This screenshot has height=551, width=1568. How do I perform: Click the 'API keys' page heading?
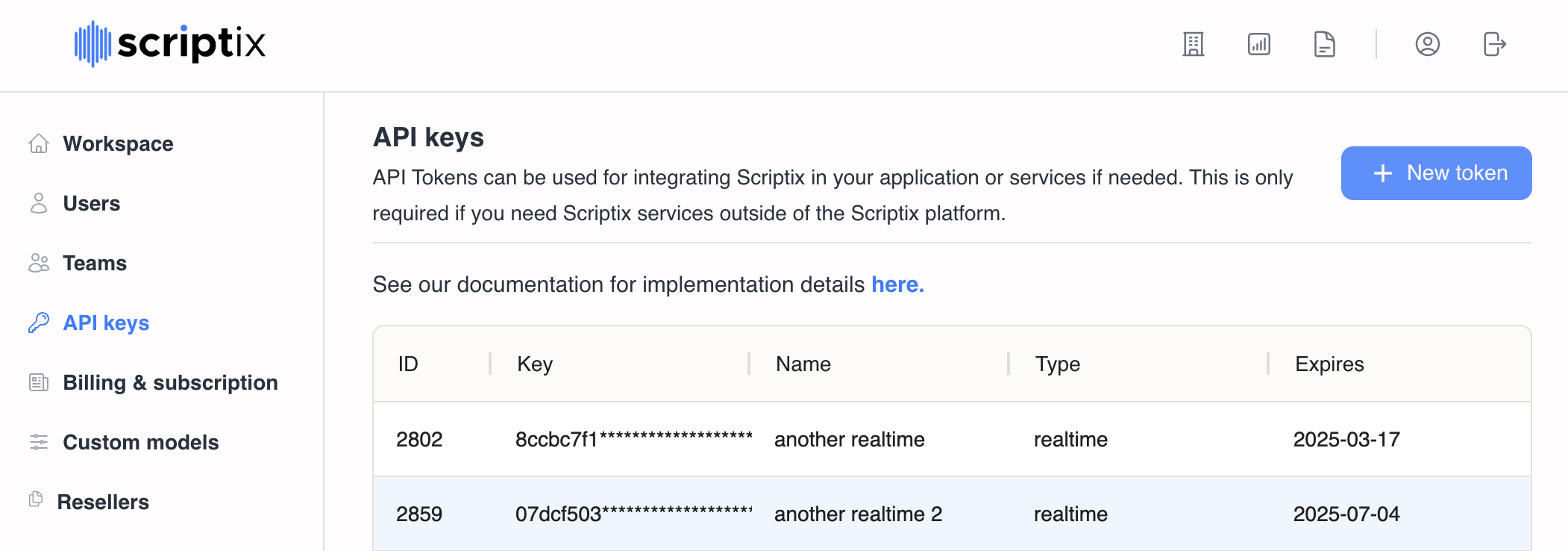point(428,137)
